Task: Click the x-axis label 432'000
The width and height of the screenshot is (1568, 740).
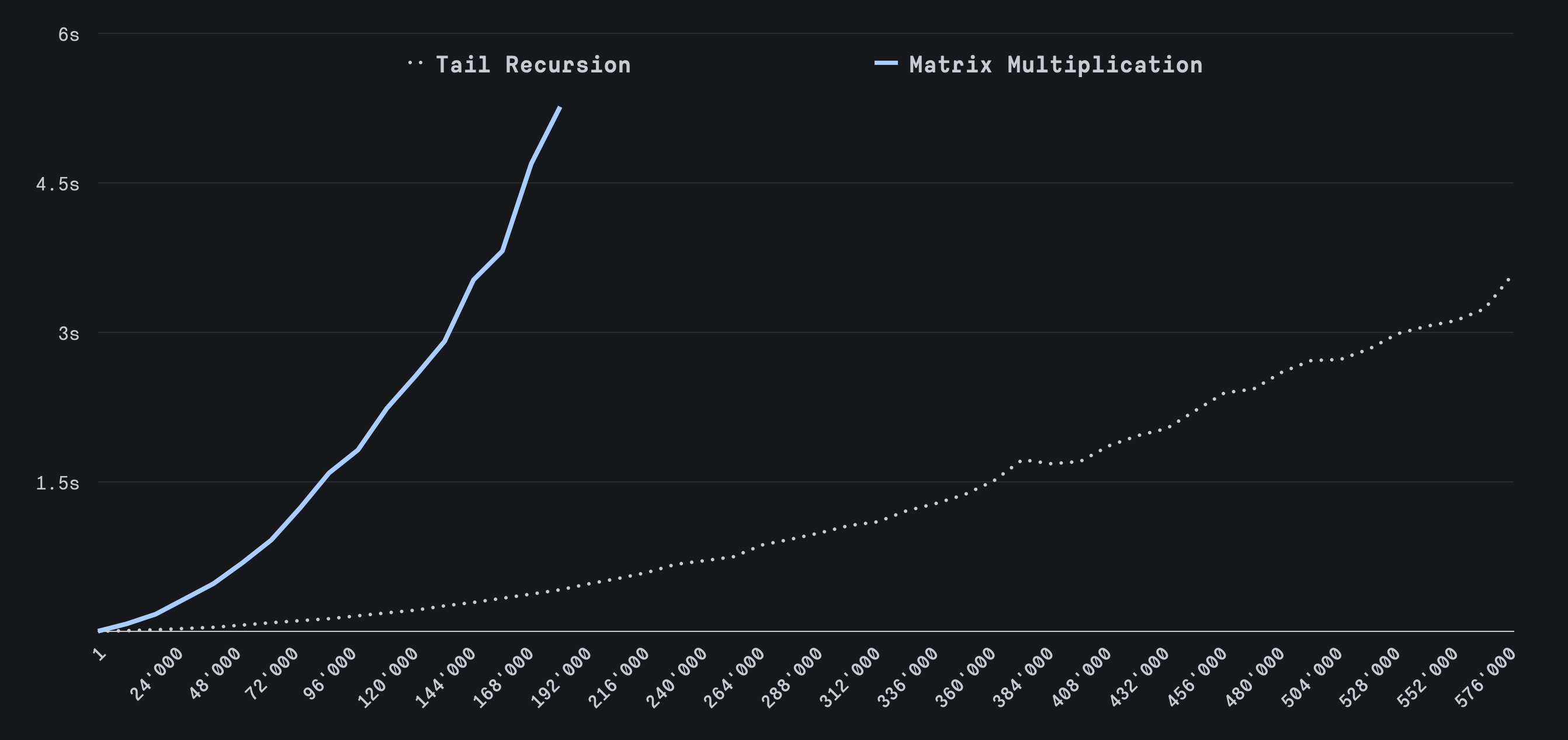Action: pos(1139,679)
